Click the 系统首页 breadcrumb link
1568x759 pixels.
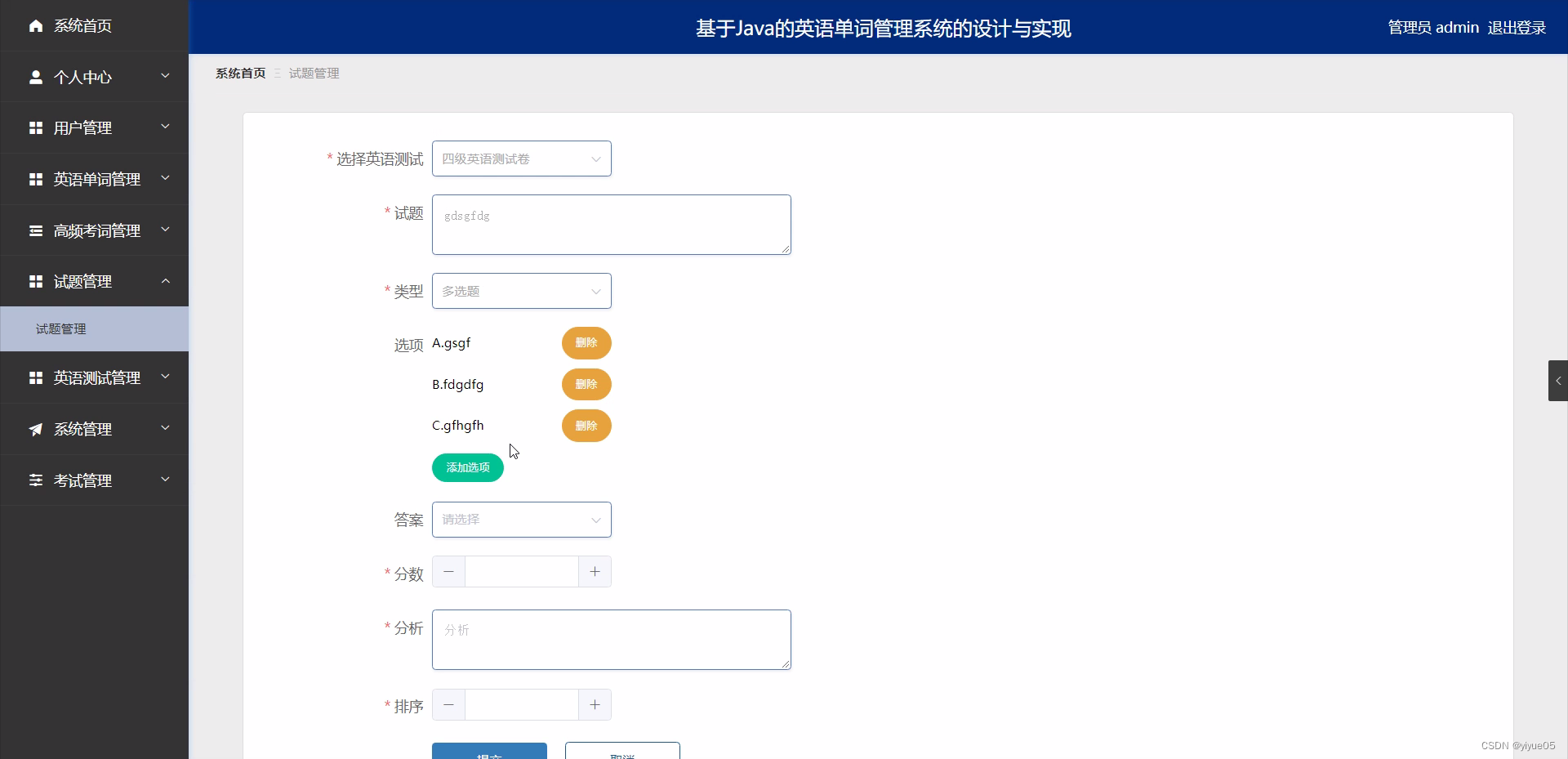[x=239, y=73]
